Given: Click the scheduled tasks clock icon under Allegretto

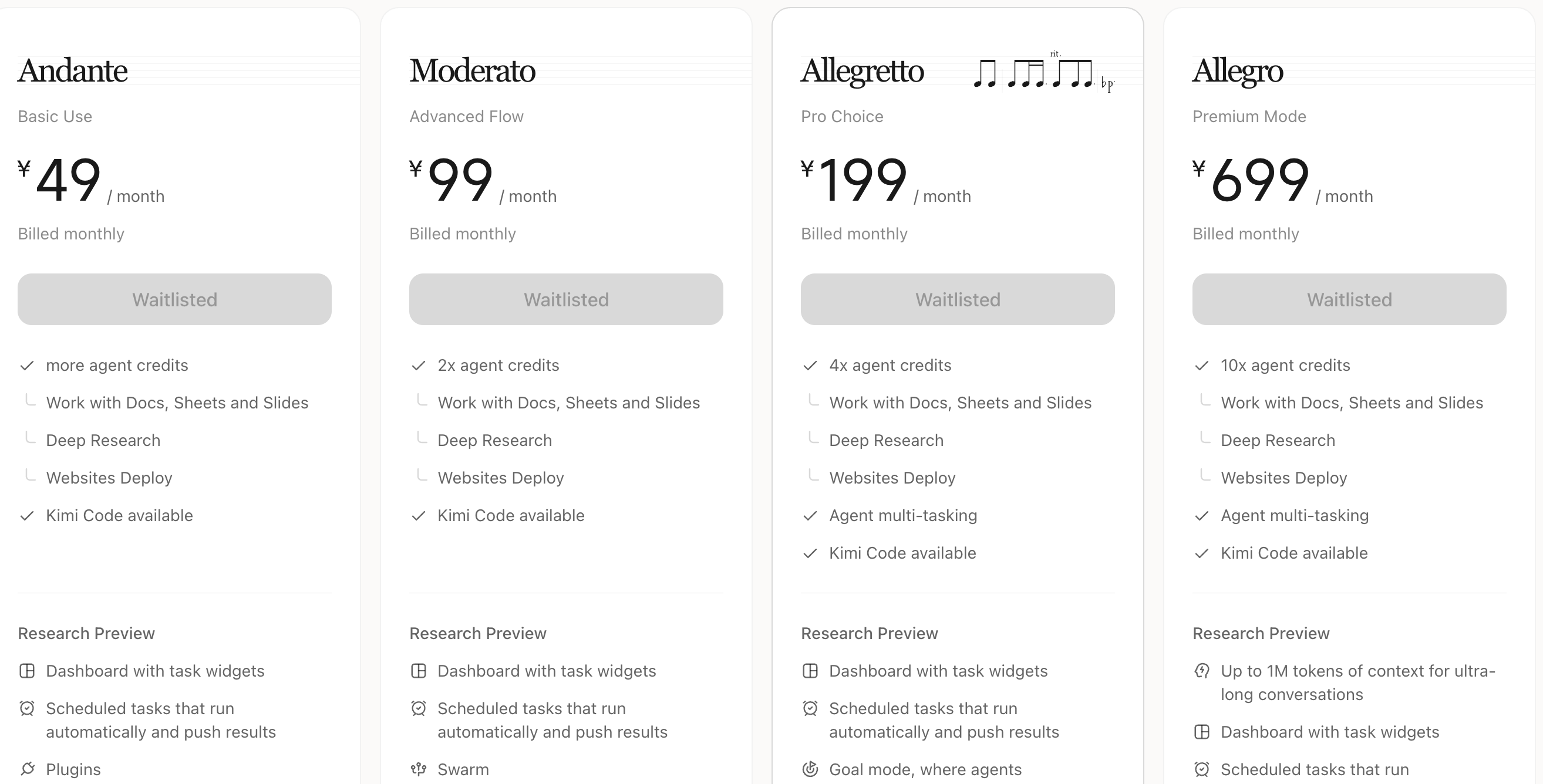Looking at the screenshot, I should click(x=810, y=708).
